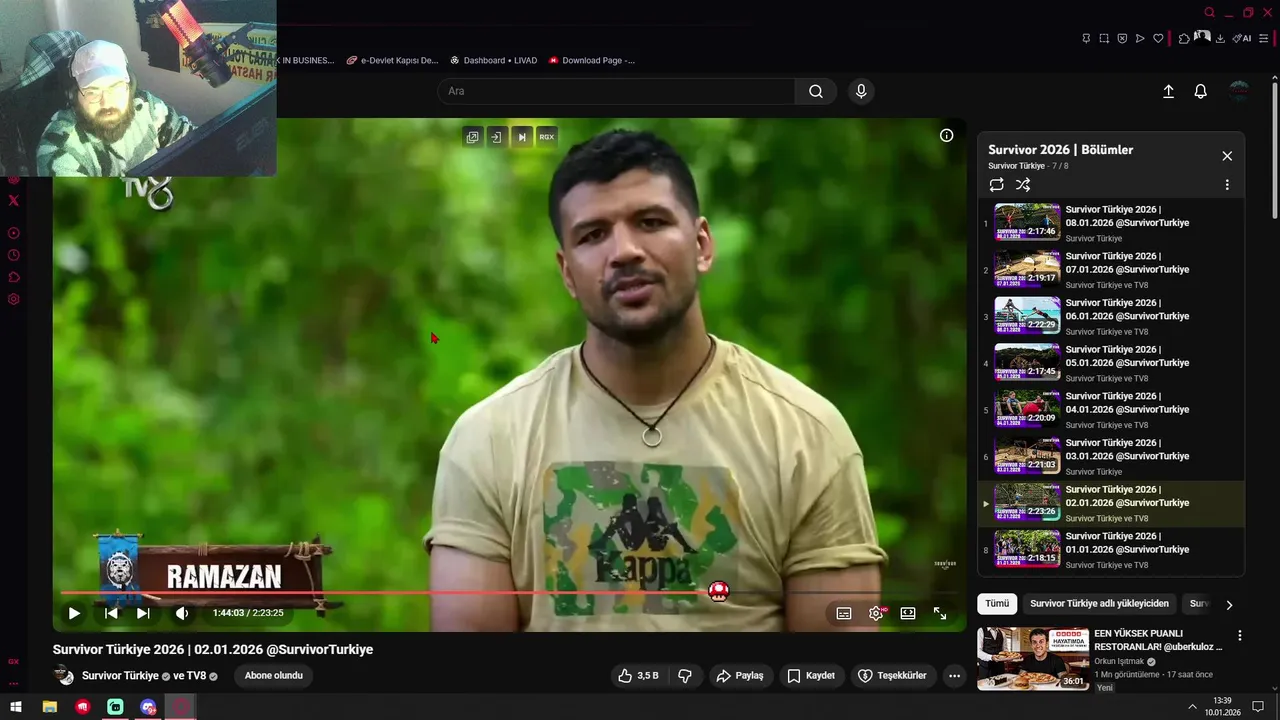Focus the Ara search field
The width and height of the screenshot is (1280, 720).
616,91
